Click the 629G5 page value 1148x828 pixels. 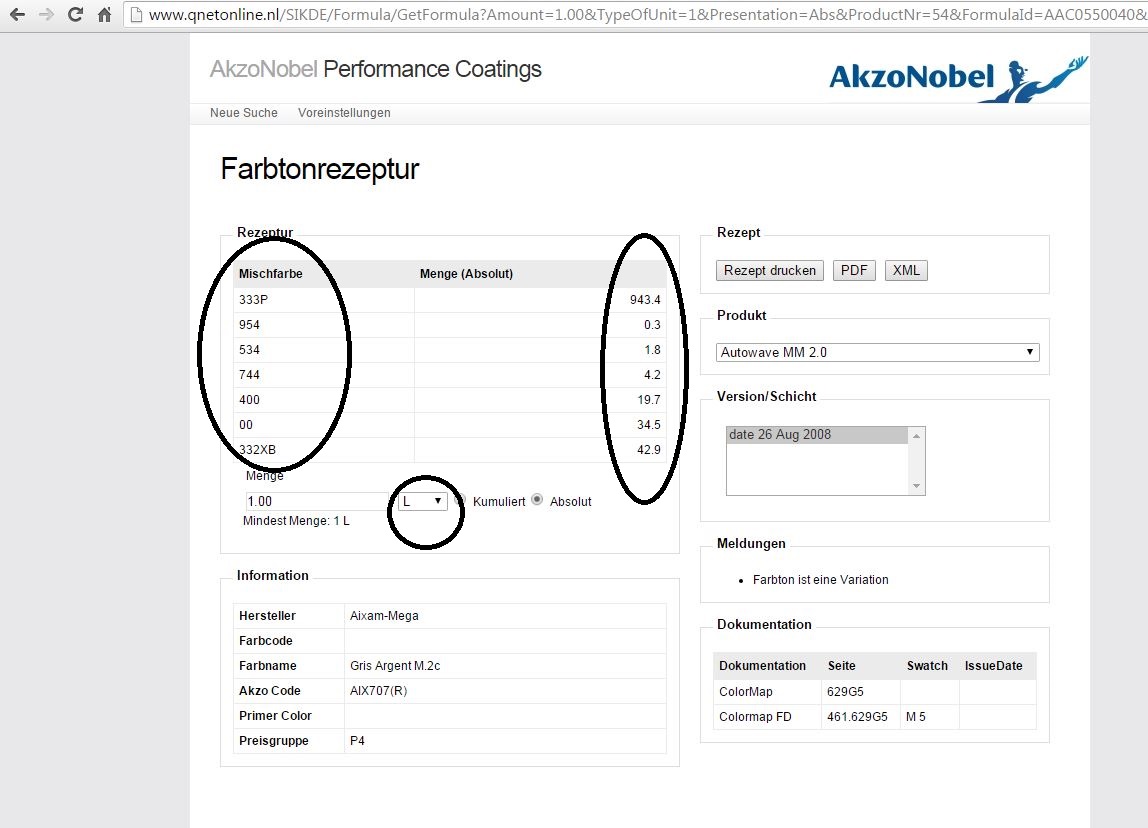pos(846,692)
